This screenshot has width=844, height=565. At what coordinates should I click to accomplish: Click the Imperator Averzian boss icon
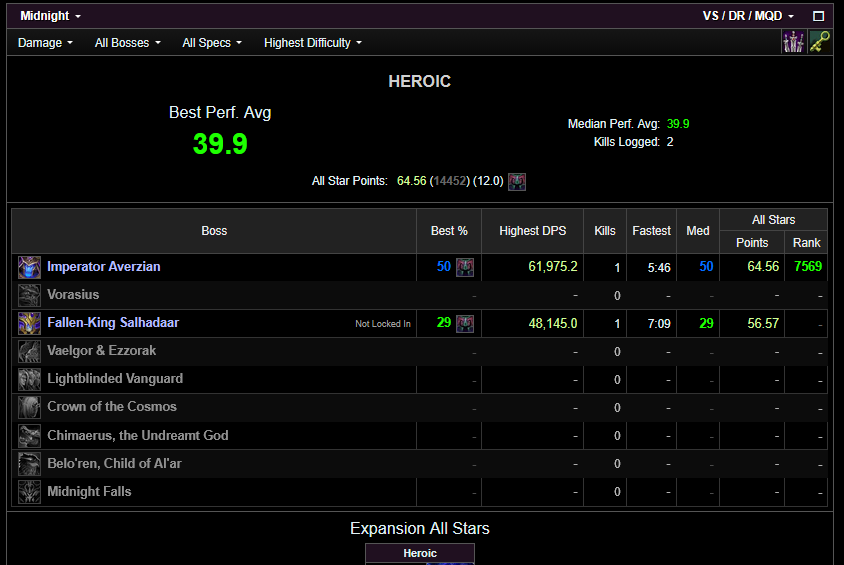pos(29,267)
